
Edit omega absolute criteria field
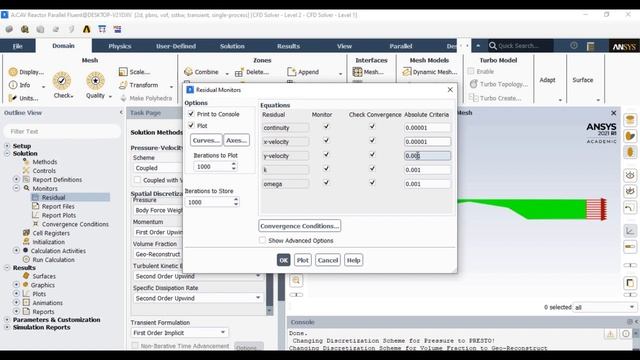click(x=427, y=184)
